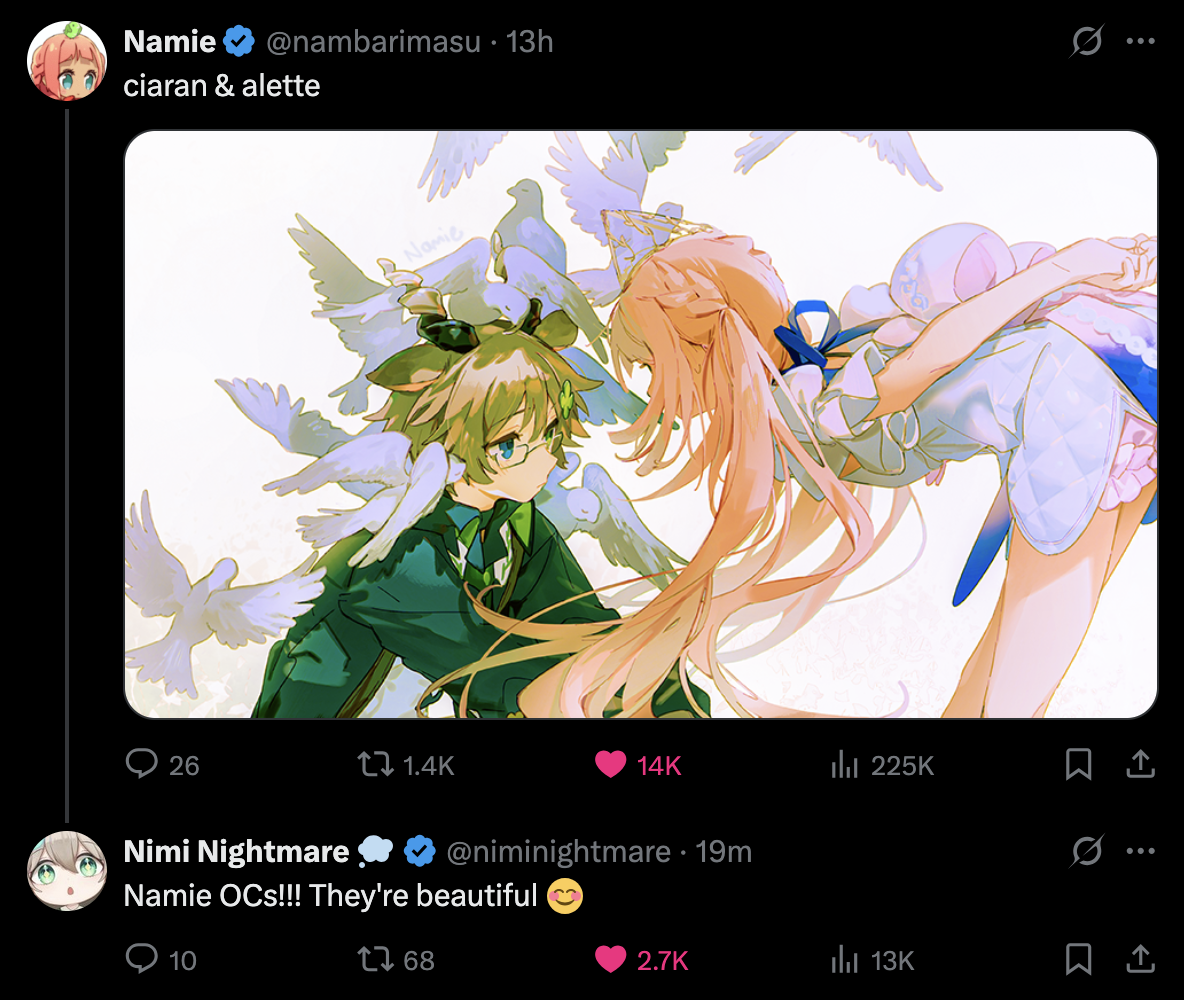The width and height of the screenshot is (1184, 1000).
Task: Open more options on Nimi Nightmare's reply
Action: (x=1140, y=851)
